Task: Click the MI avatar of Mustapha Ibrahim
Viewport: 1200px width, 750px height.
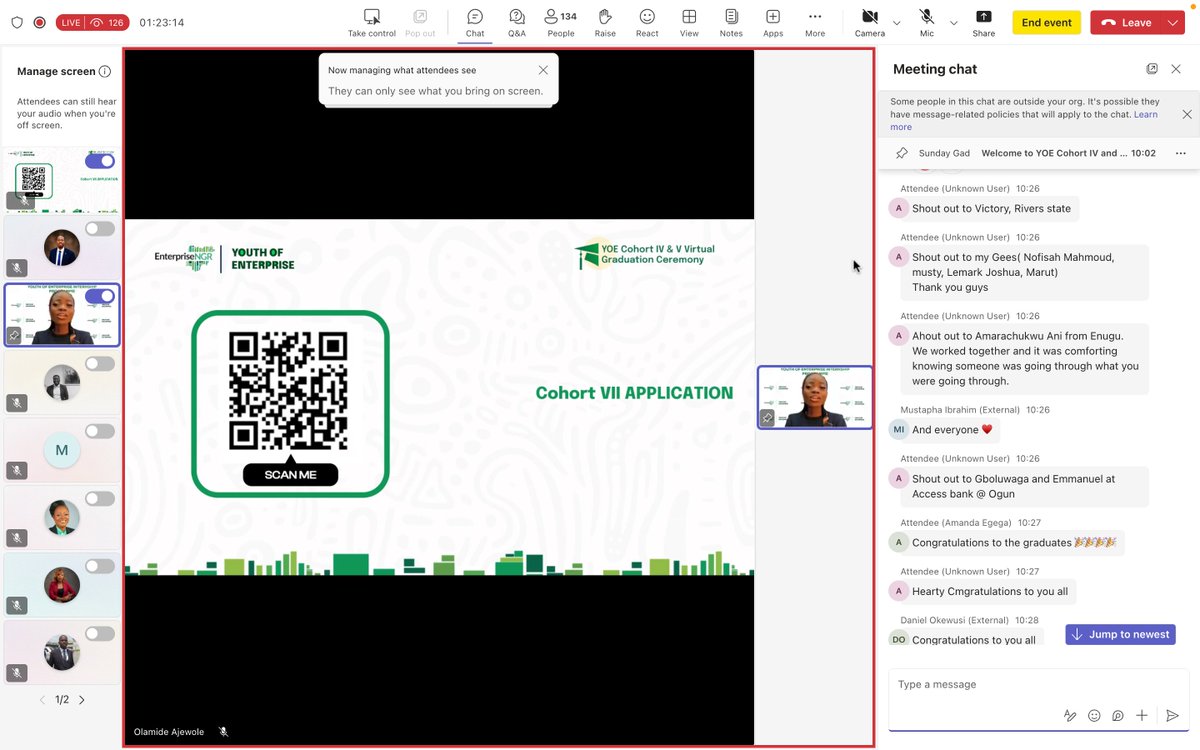Action: 898,430
